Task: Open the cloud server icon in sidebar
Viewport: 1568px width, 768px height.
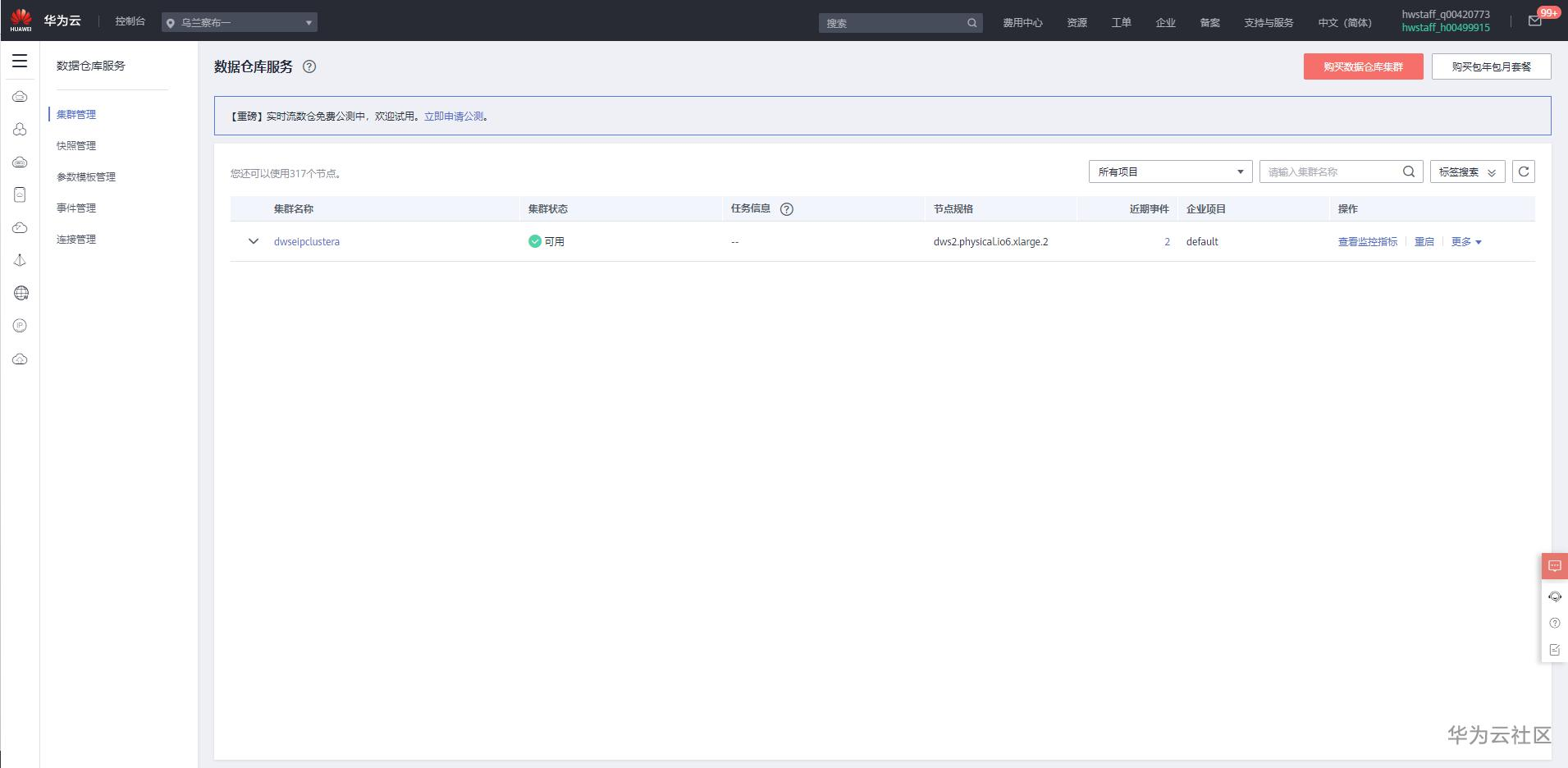Action: click(x=21, y=97)
